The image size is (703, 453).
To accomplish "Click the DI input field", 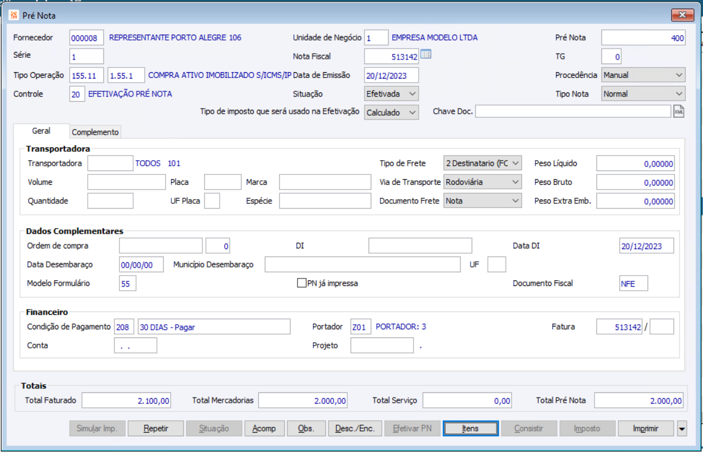I will tap(420, 246).
